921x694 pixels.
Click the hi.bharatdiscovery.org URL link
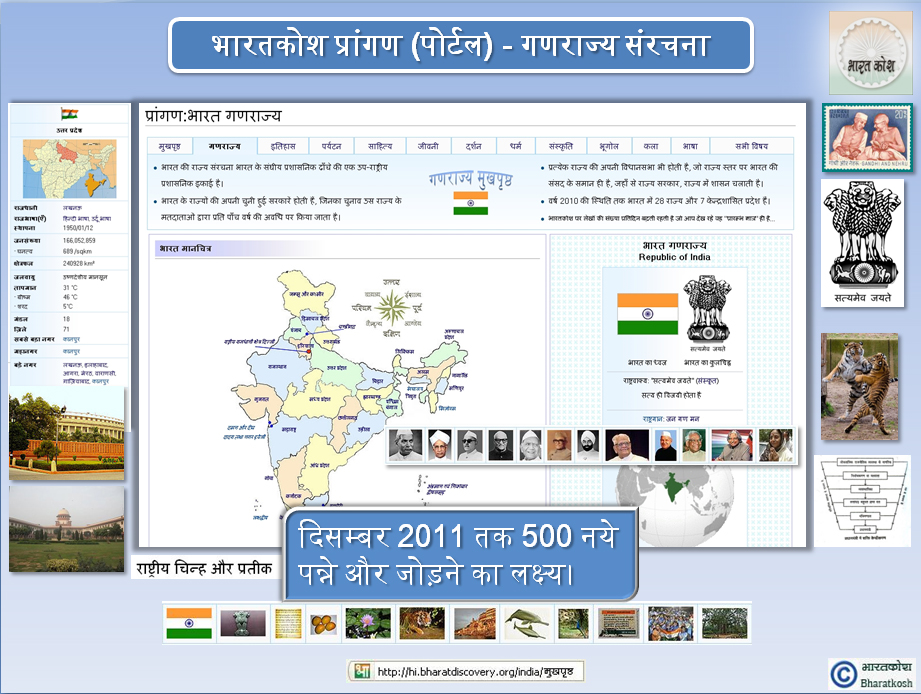[466, 671]
